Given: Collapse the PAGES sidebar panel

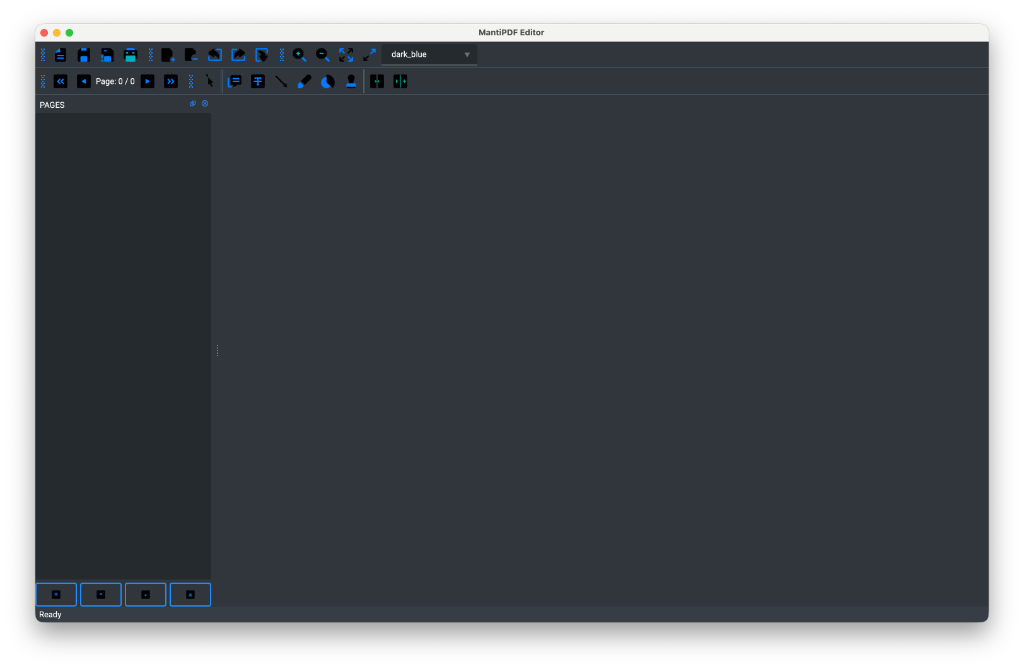Looking at the screenshot, I should pyautogui.click(x=204, y=103).
